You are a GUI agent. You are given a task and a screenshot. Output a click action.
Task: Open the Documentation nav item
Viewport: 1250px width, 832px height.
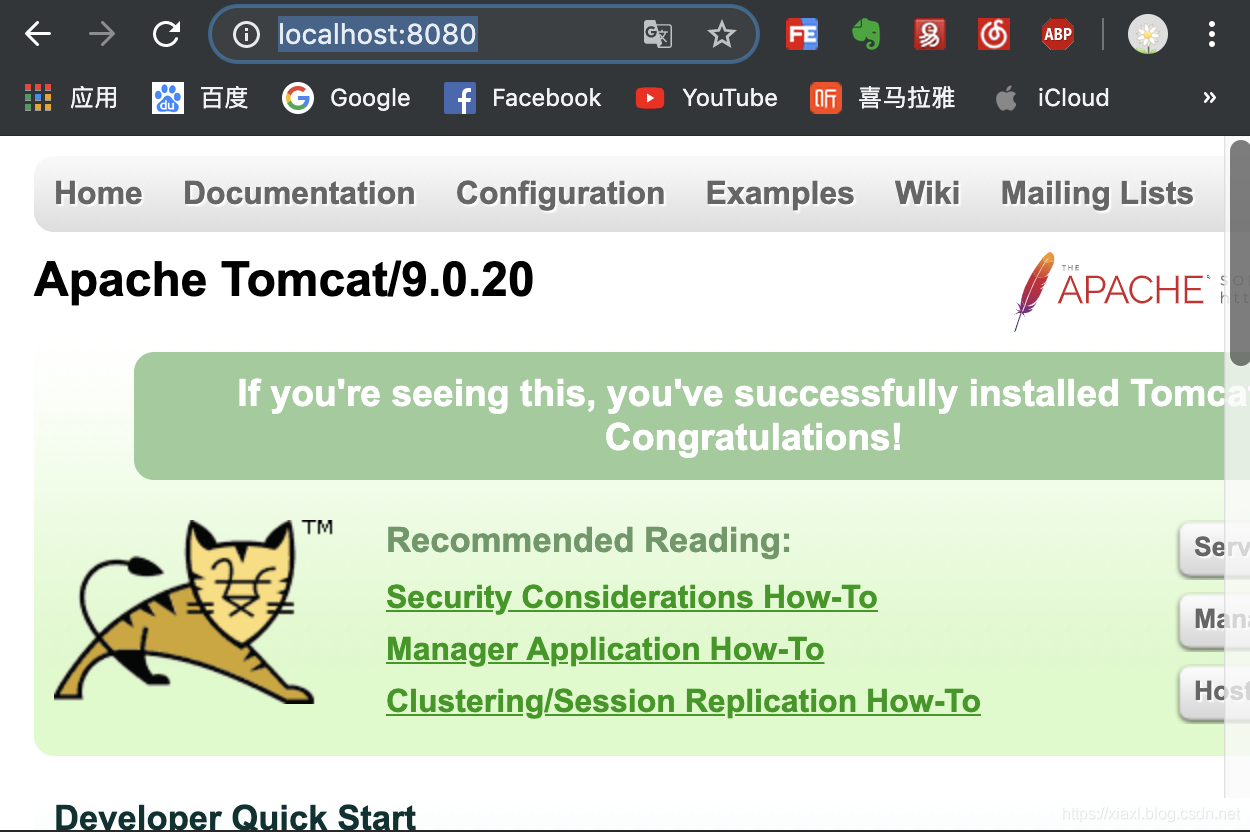(299, 193)
